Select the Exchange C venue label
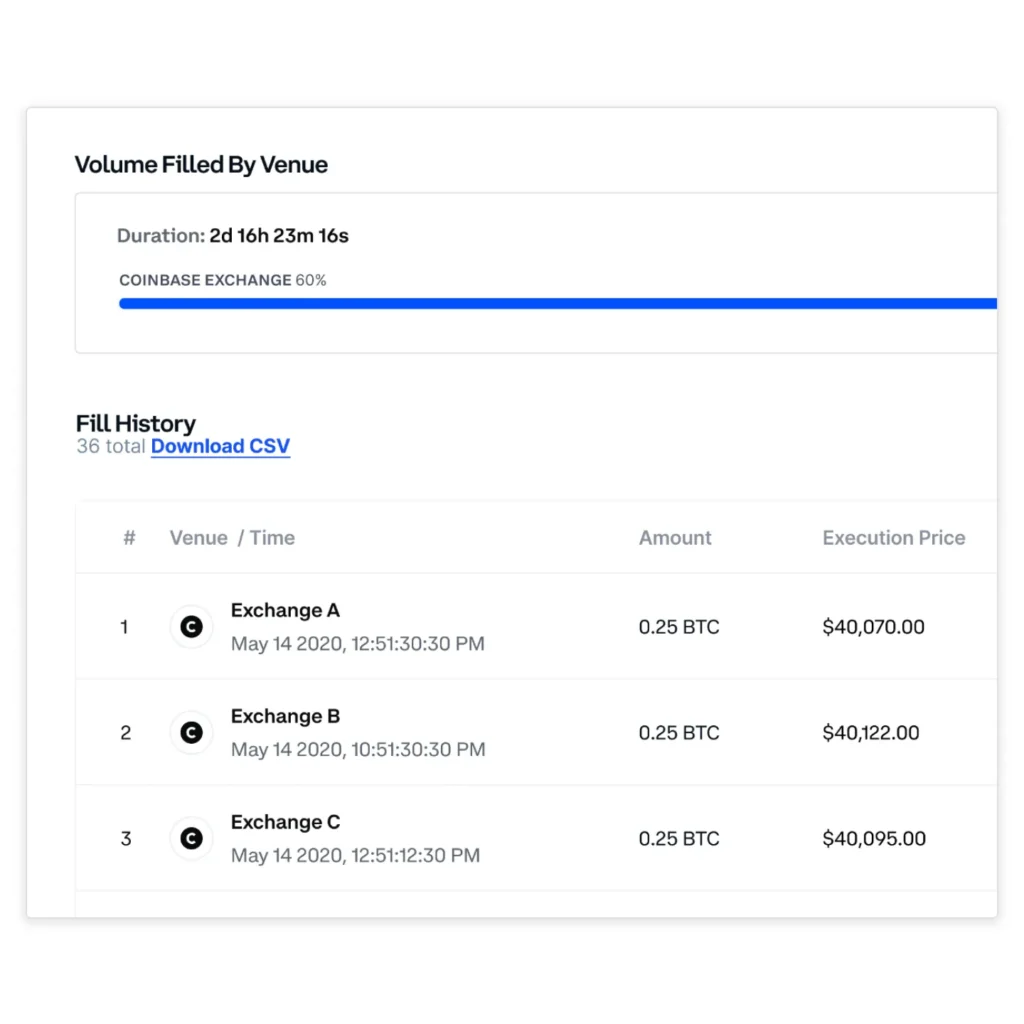1024x1024 pixels. pos(285,822)
